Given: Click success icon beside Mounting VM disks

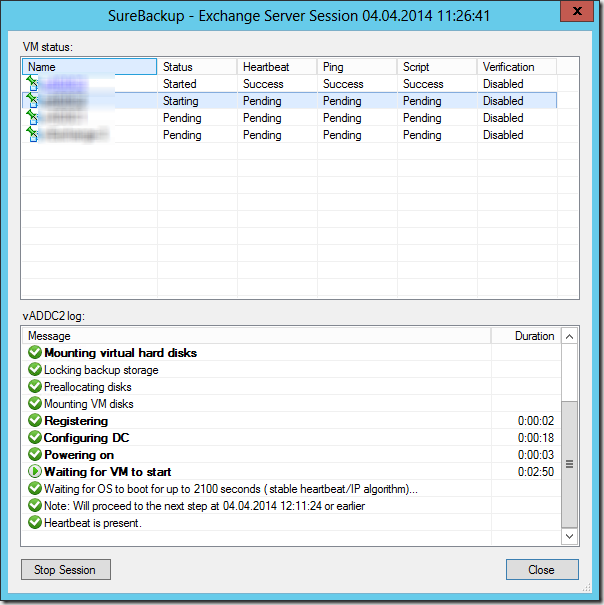Looking at the screenshot, I should [x=35, y=403].
